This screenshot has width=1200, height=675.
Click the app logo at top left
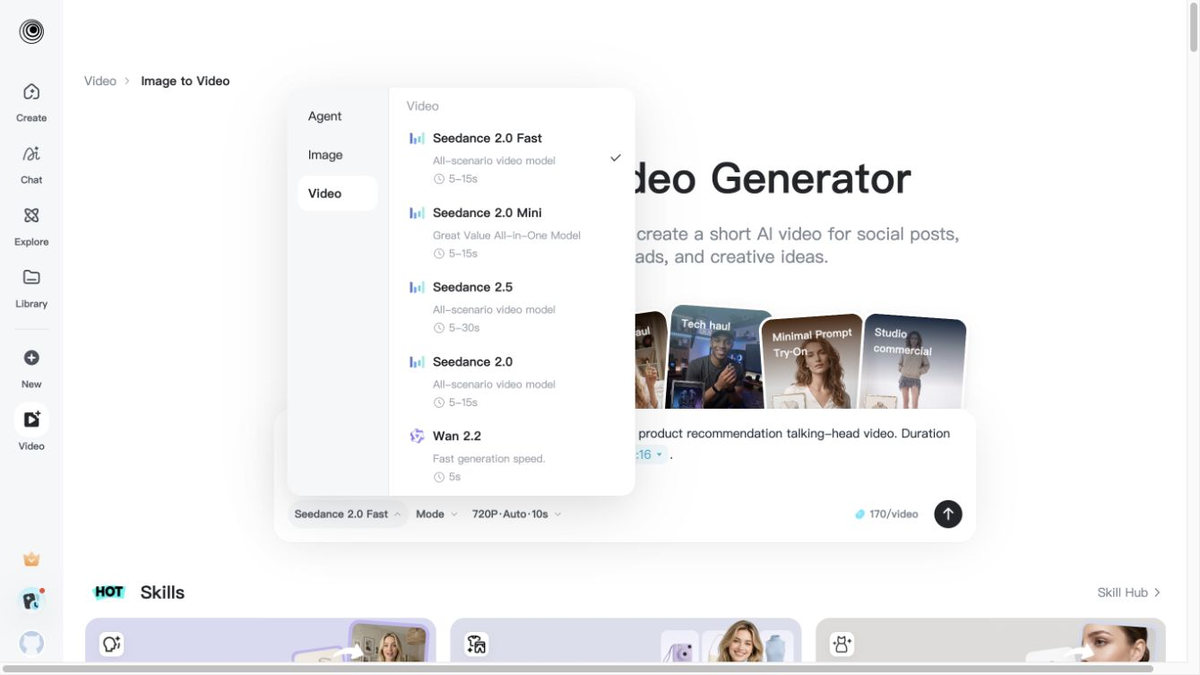(31, 31)
